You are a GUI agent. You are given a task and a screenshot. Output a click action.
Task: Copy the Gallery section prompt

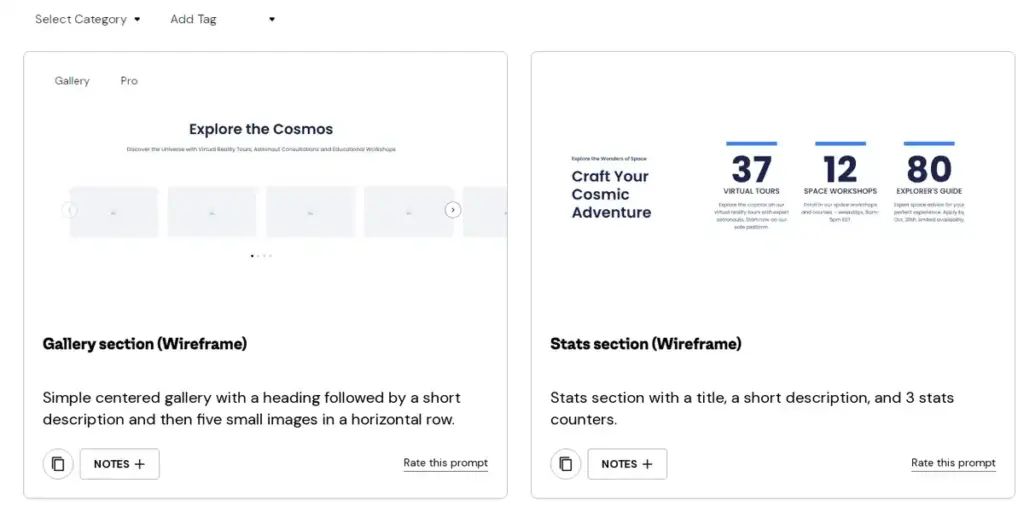58,464
